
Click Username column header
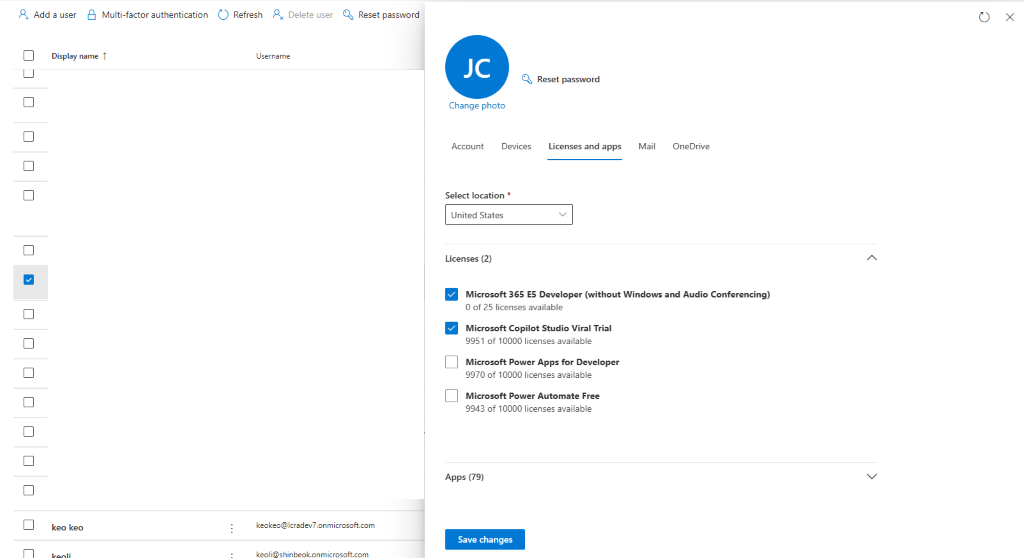point(273,56)
